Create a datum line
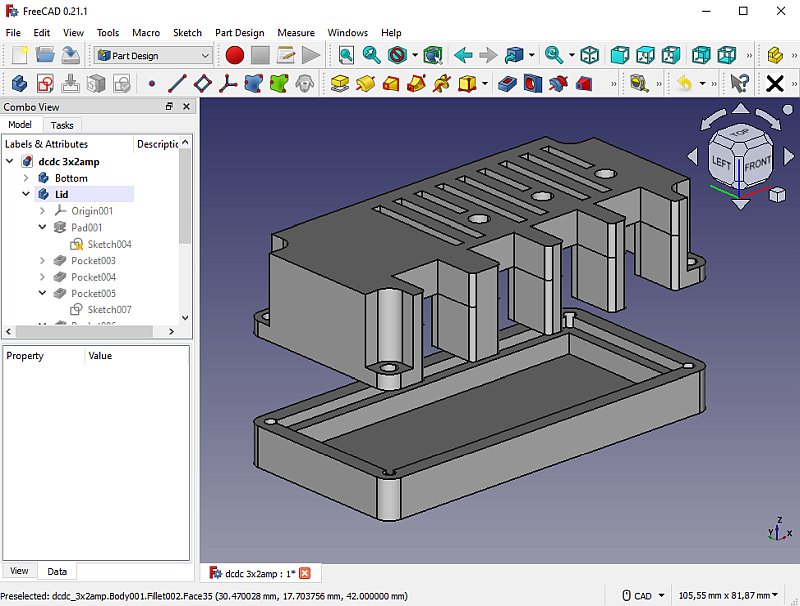The height and width of the screenshot is (606, 800). pos(177,83)
